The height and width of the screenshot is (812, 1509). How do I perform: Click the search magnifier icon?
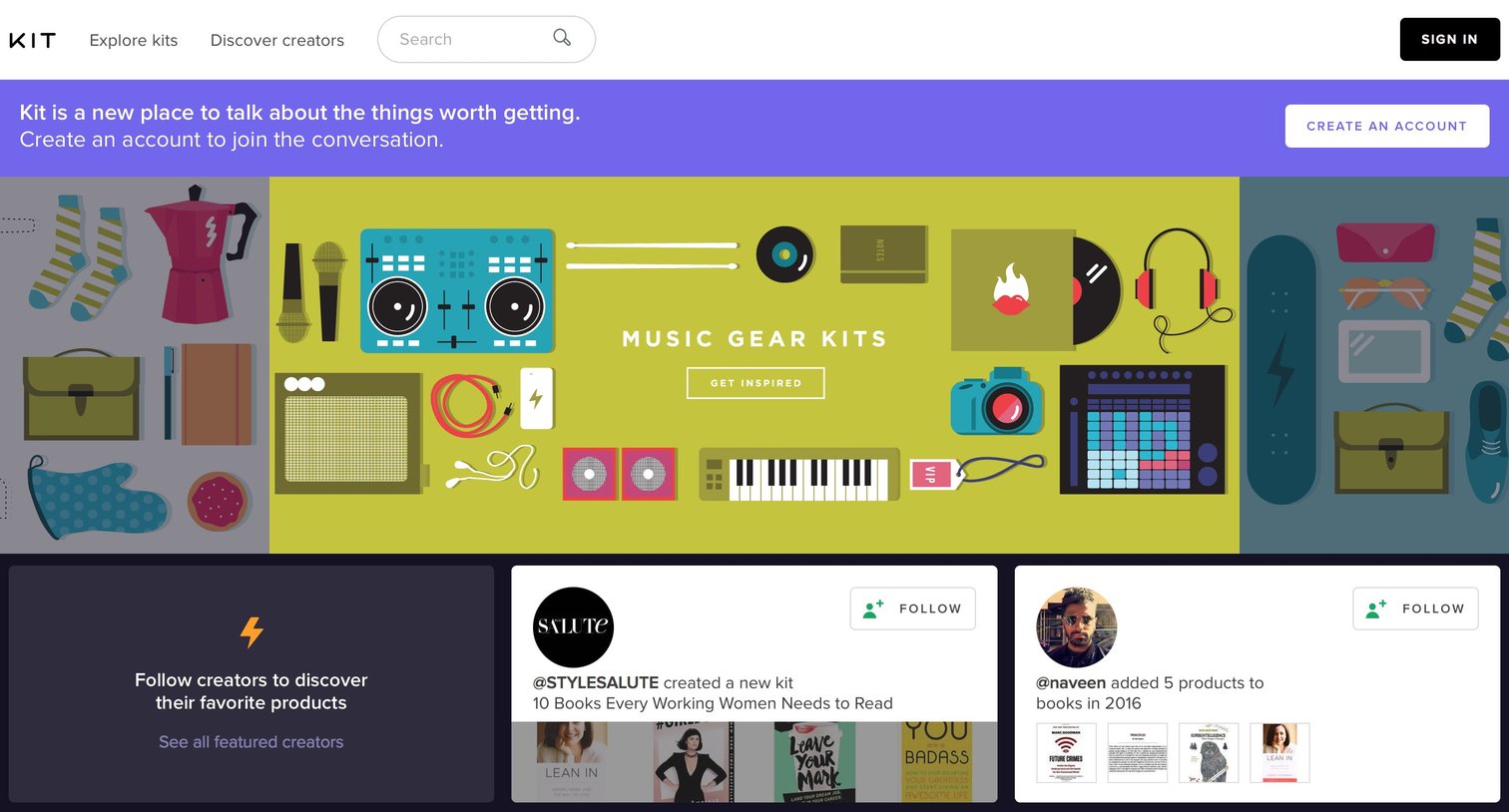562,38
